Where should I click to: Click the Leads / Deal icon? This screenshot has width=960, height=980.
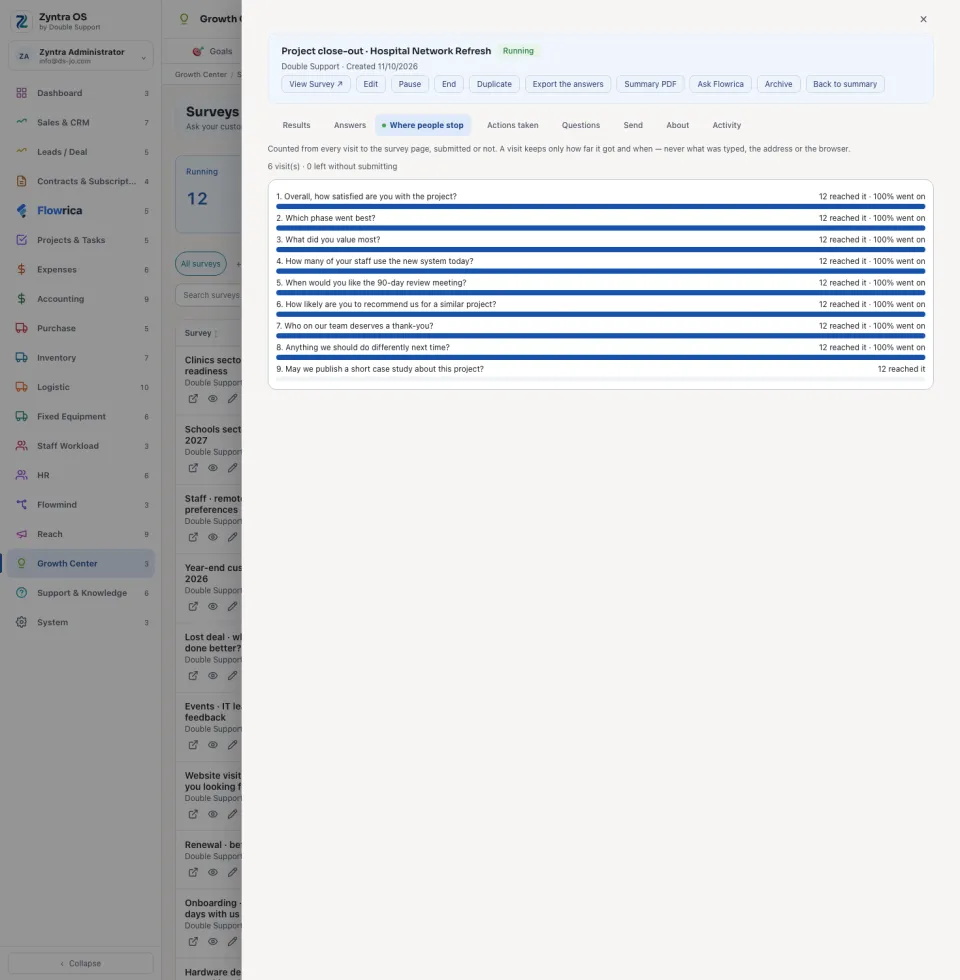pos(21,152)
